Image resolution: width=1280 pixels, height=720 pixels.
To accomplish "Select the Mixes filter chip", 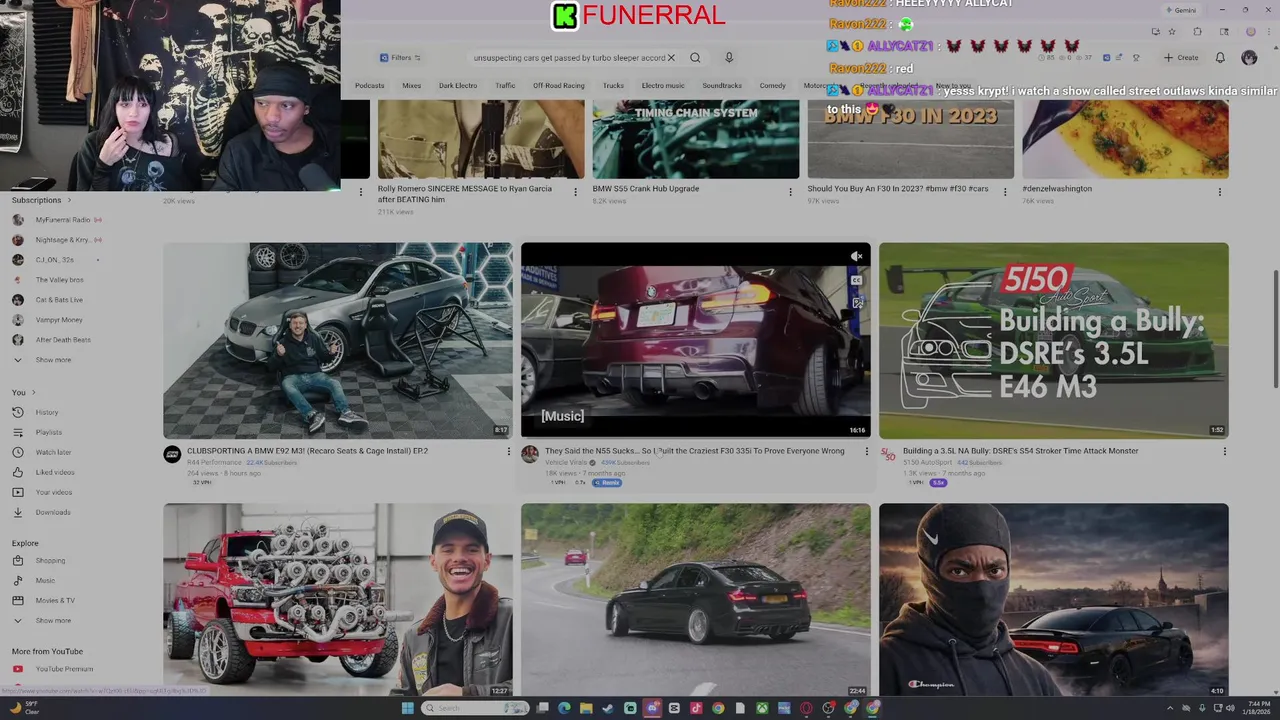I will point(411,86).
